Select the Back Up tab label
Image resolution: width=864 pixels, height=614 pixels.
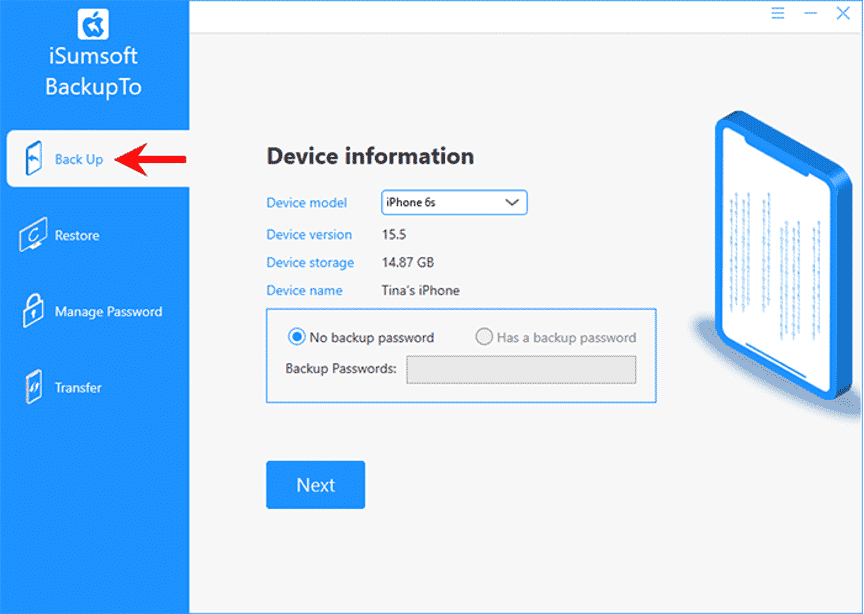[79, 159]
